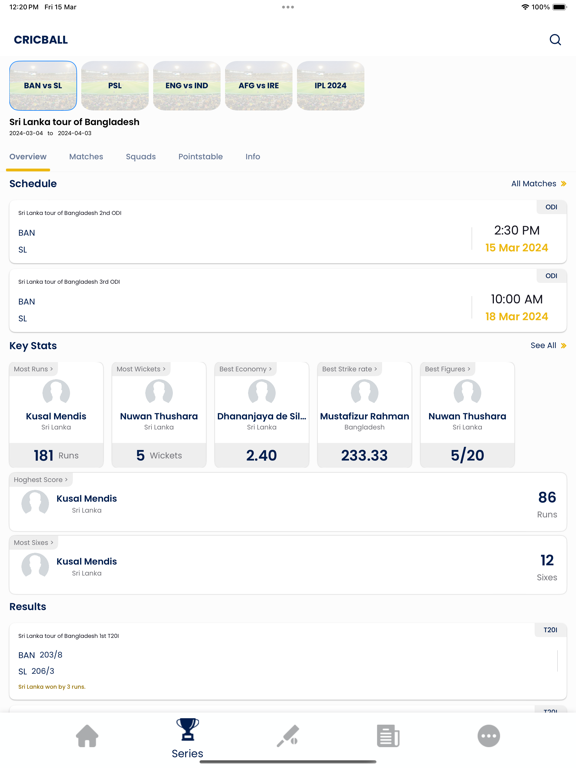Tap the T20I badge on 1st T20I result

click(x=551, y=630)
